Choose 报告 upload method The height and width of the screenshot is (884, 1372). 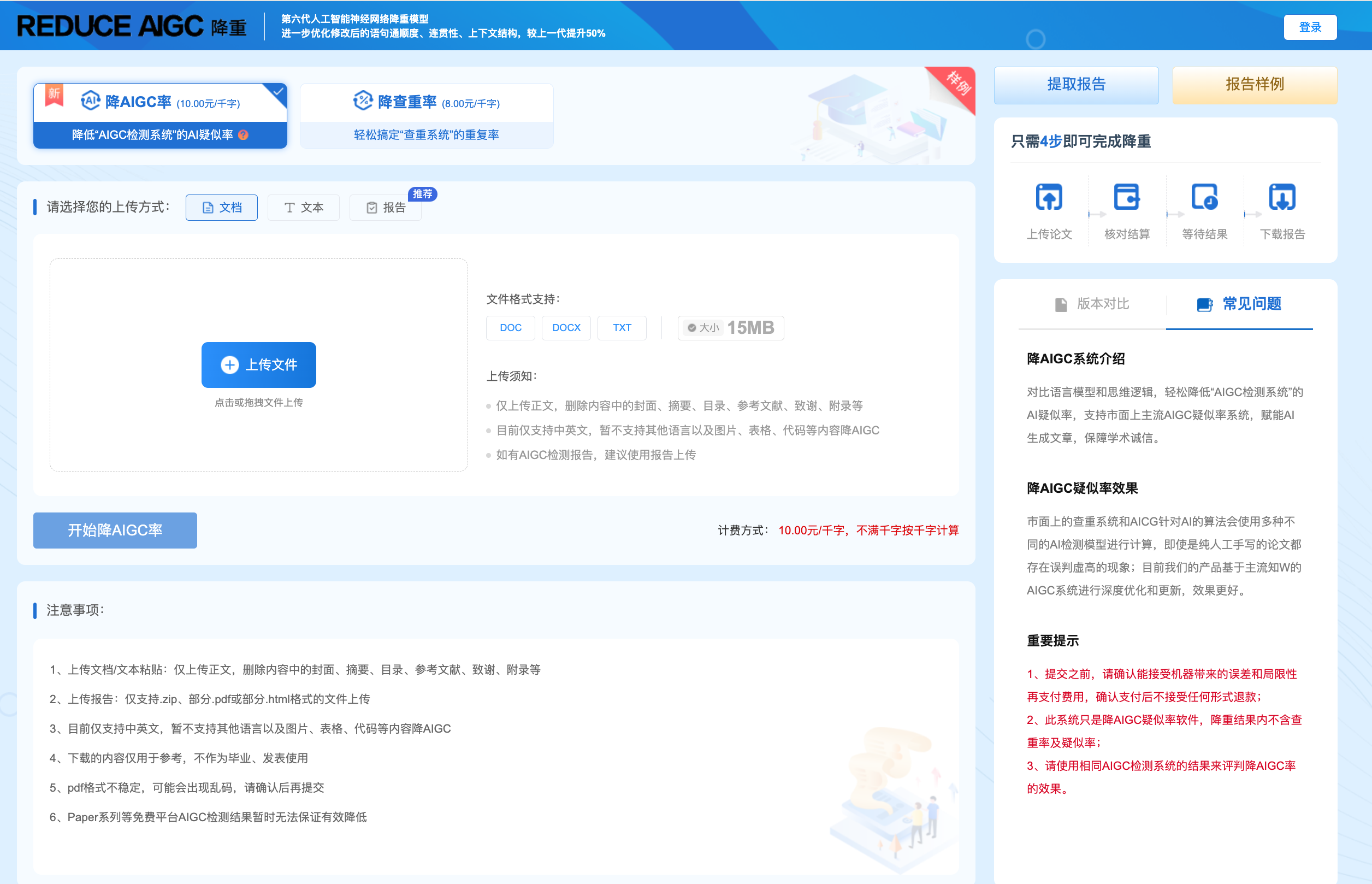coord(386,208)
